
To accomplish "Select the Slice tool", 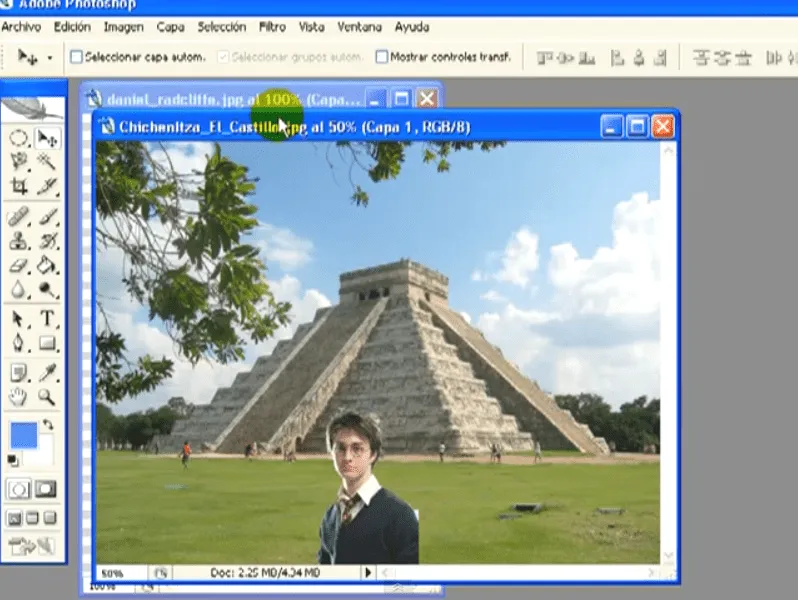I will pos(47,186).
